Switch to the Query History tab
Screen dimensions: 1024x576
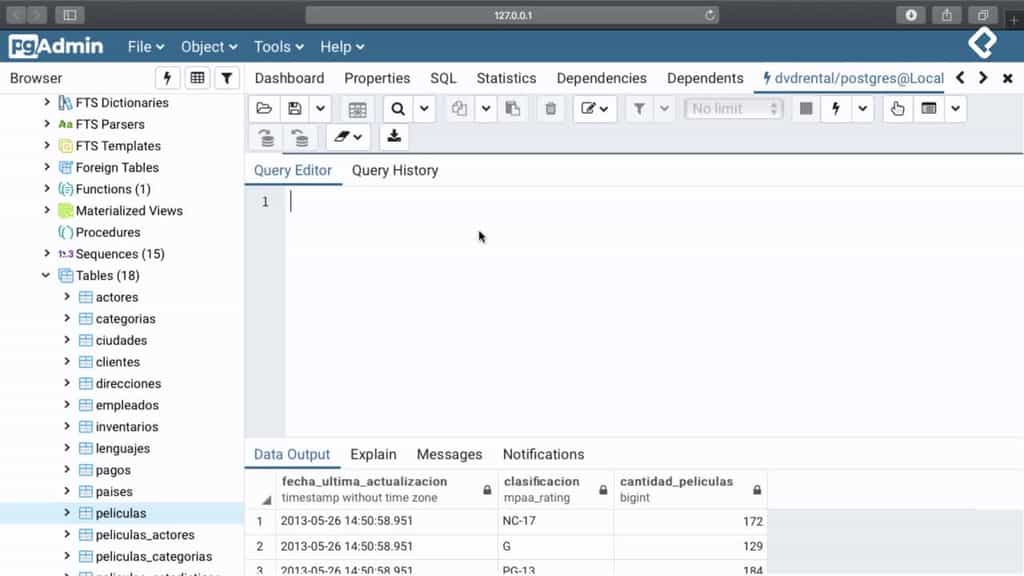pos(394,170)
